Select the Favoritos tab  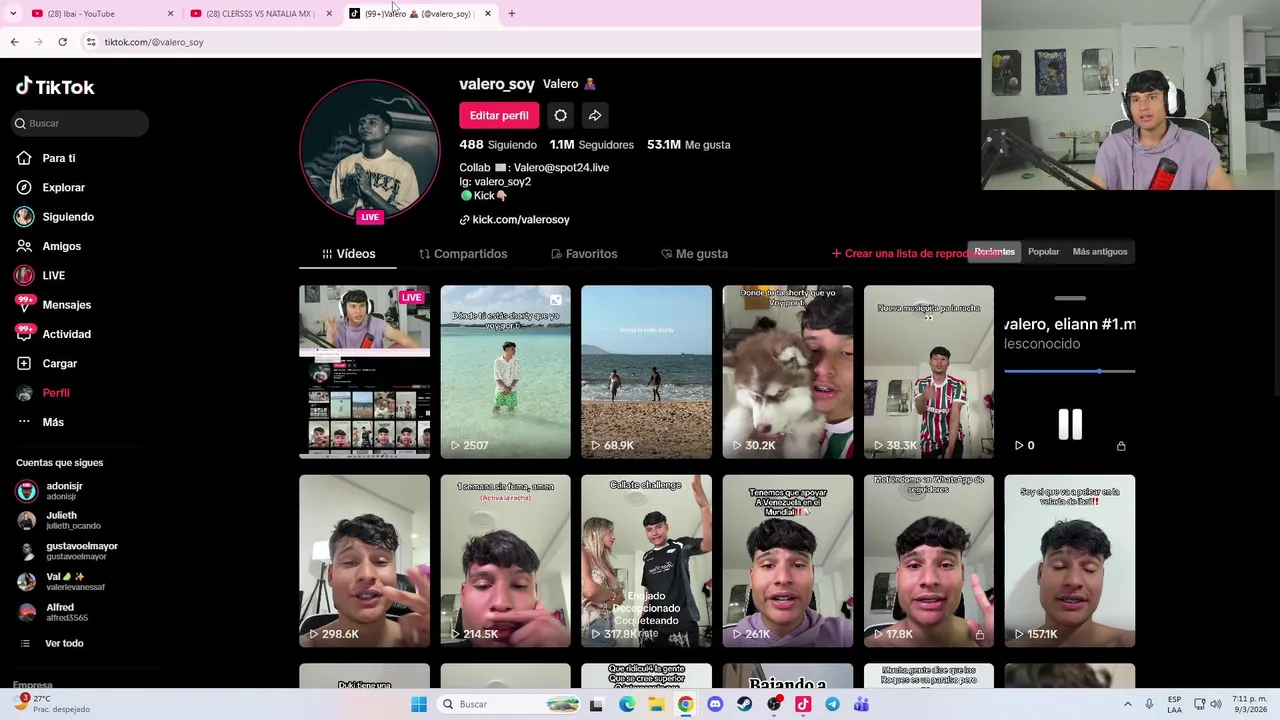[584, 254]
